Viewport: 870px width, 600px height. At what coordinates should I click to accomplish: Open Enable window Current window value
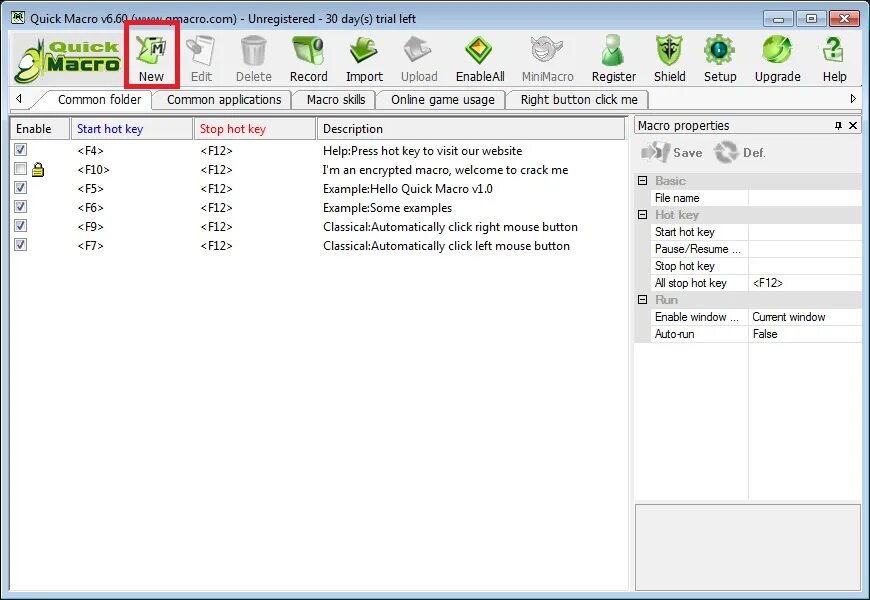tap(805, 316)
